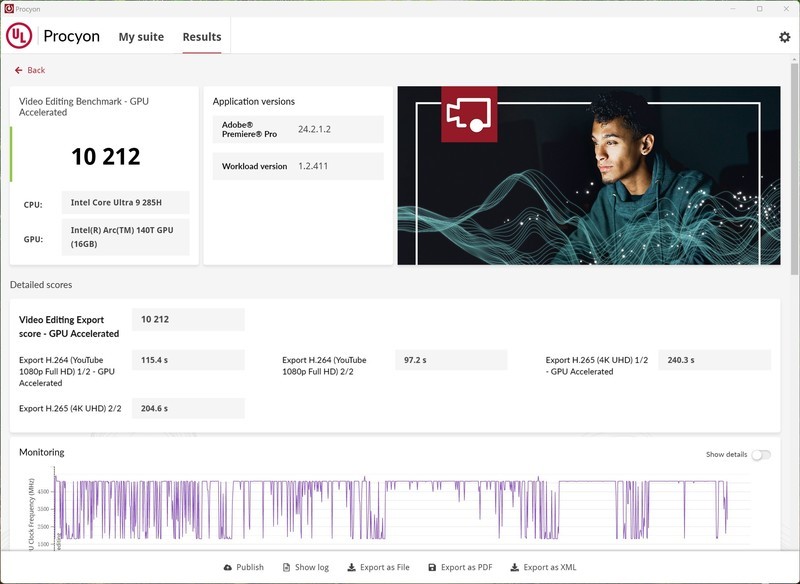Select the Results tab
Screen dimensions: 800x584
point(201,37)
